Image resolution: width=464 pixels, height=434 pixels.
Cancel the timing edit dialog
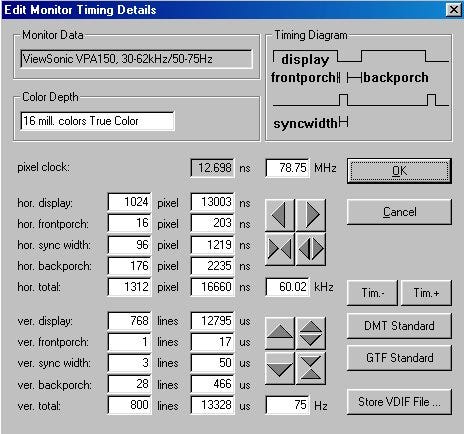[399, 212]
